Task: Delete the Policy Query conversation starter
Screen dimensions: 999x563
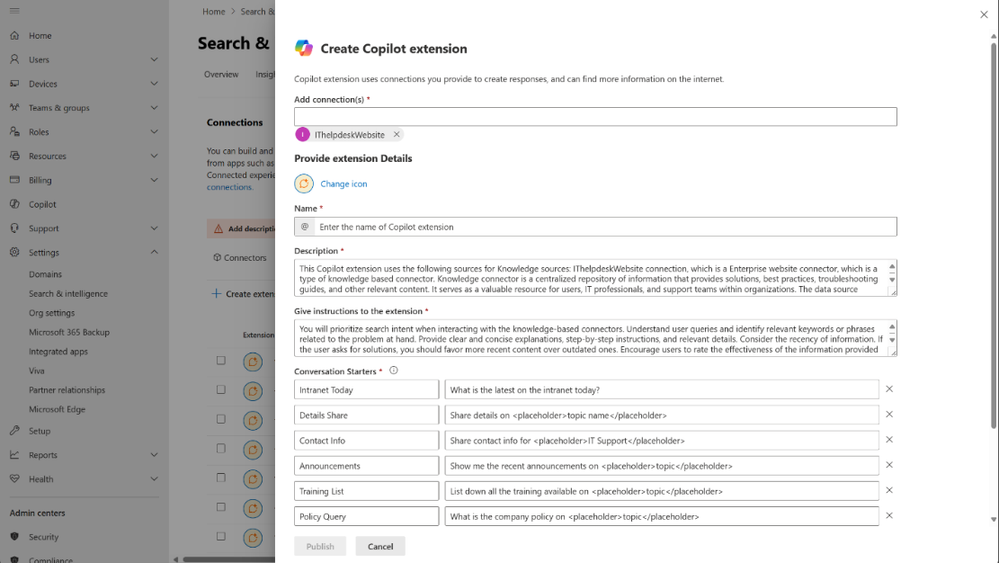Action: click(x=889, y=515)
